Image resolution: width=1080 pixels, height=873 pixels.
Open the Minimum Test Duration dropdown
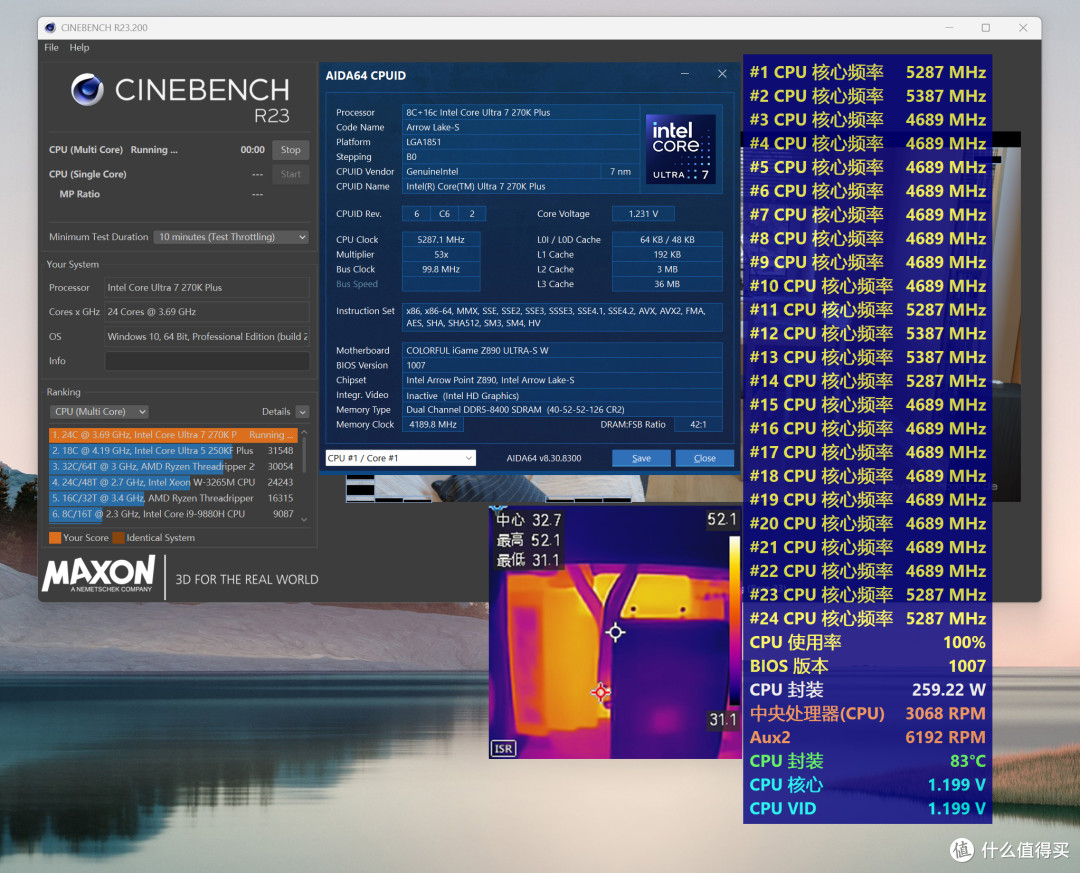pos(231,236)
